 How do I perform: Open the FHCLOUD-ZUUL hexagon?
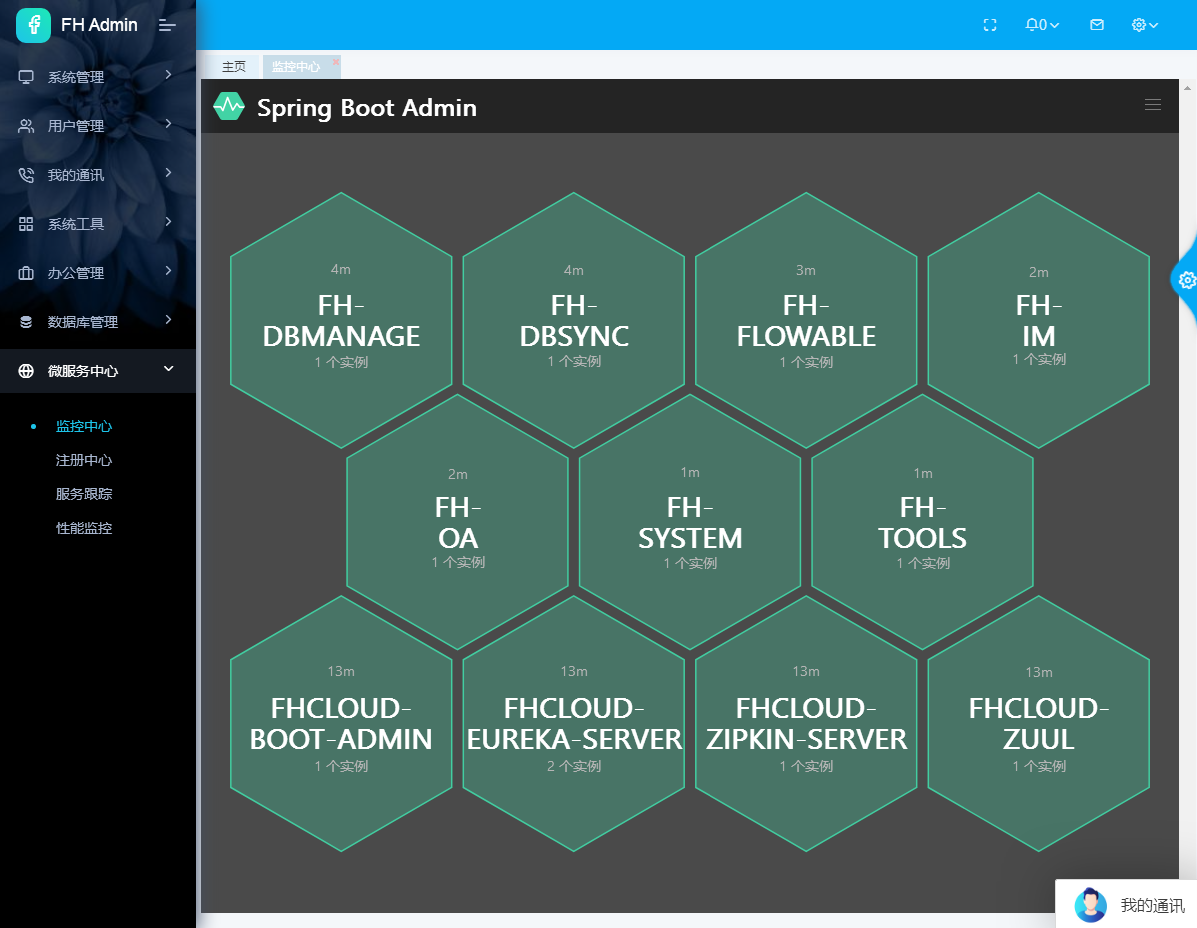1038,723
